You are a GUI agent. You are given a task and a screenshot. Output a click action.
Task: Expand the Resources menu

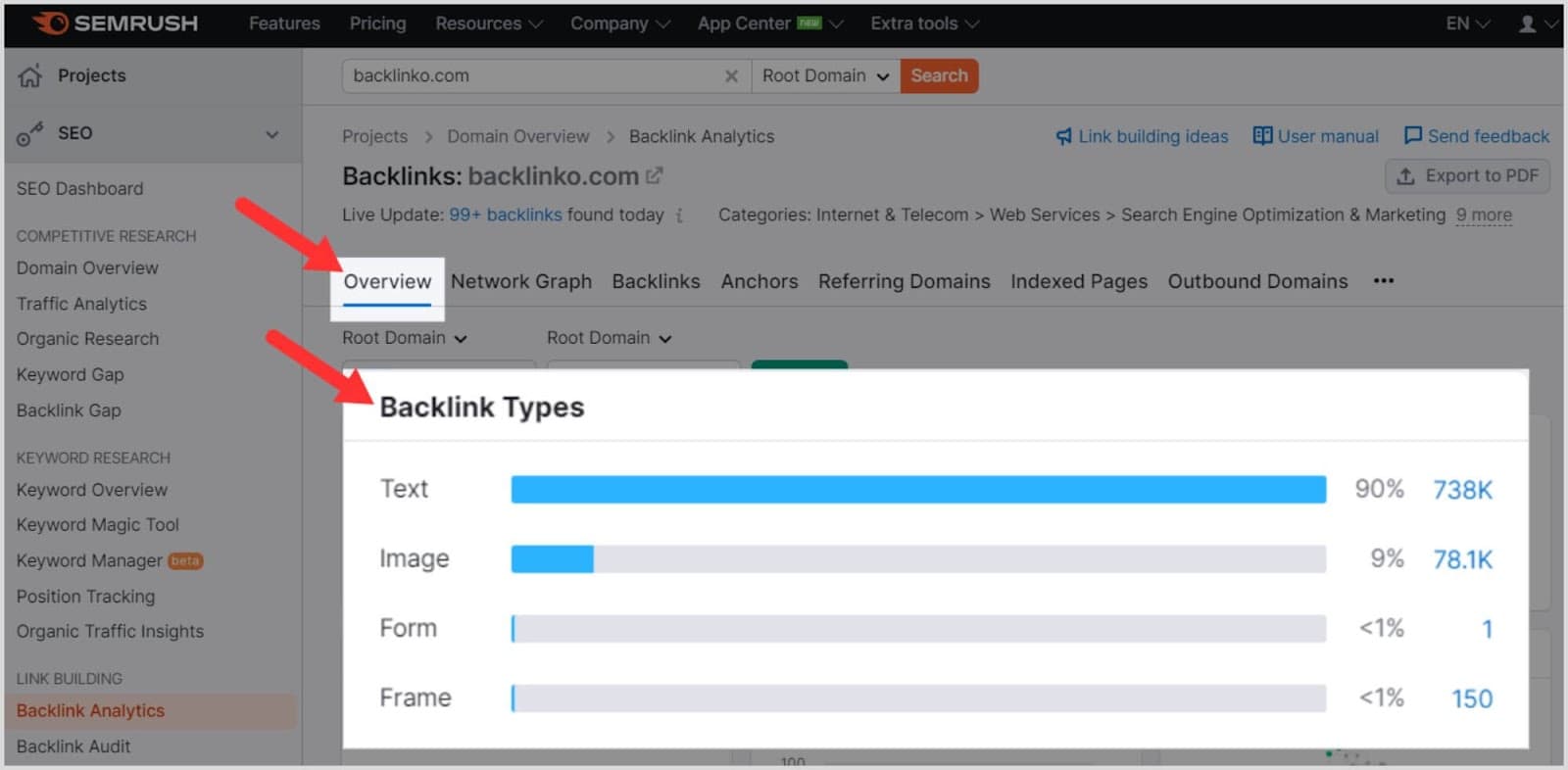(488, 24)
